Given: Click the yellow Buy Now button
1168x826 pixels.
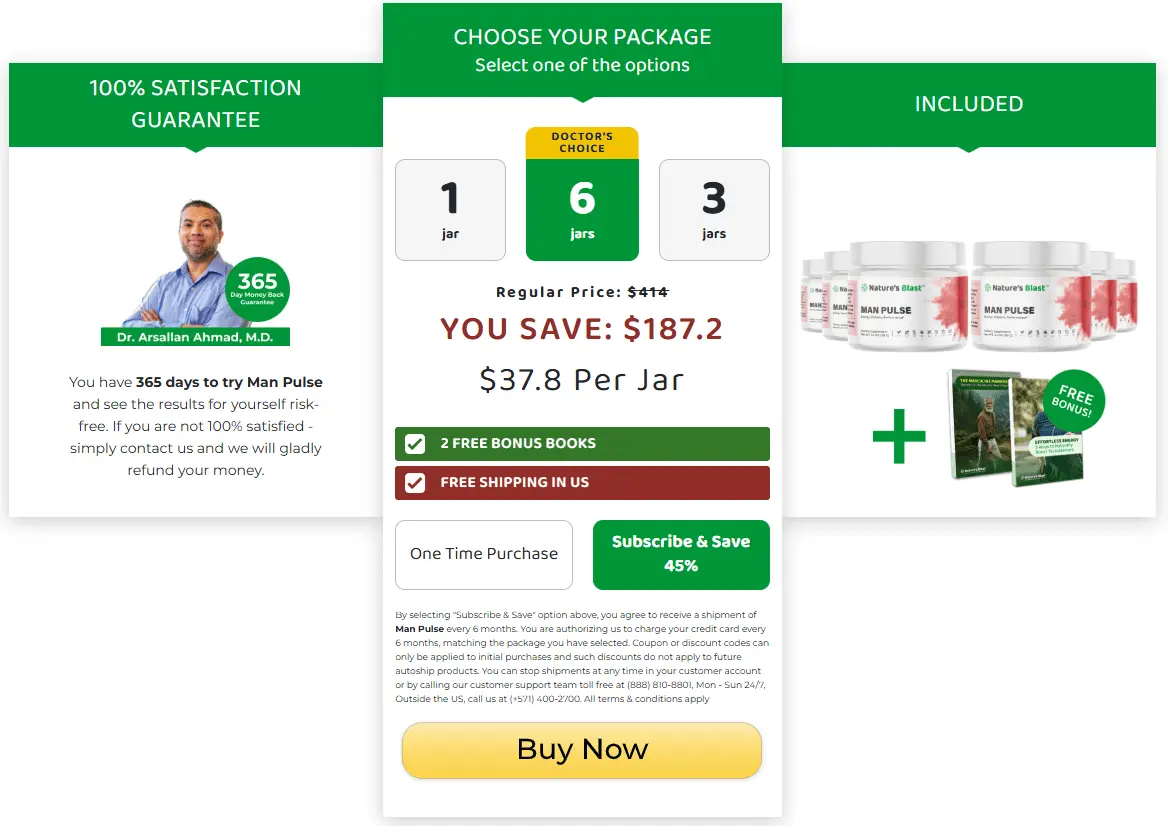Looking at the screenshot, I should click(582, 750).
